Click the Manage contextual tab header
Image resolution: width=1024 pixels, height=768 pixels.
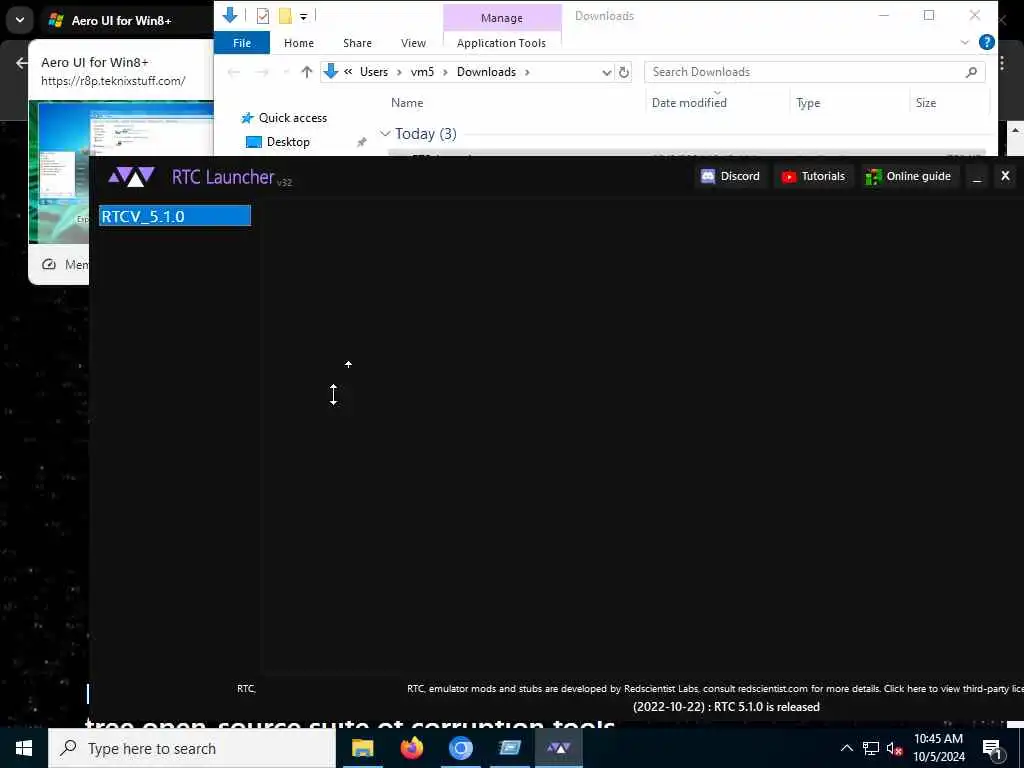502,18
